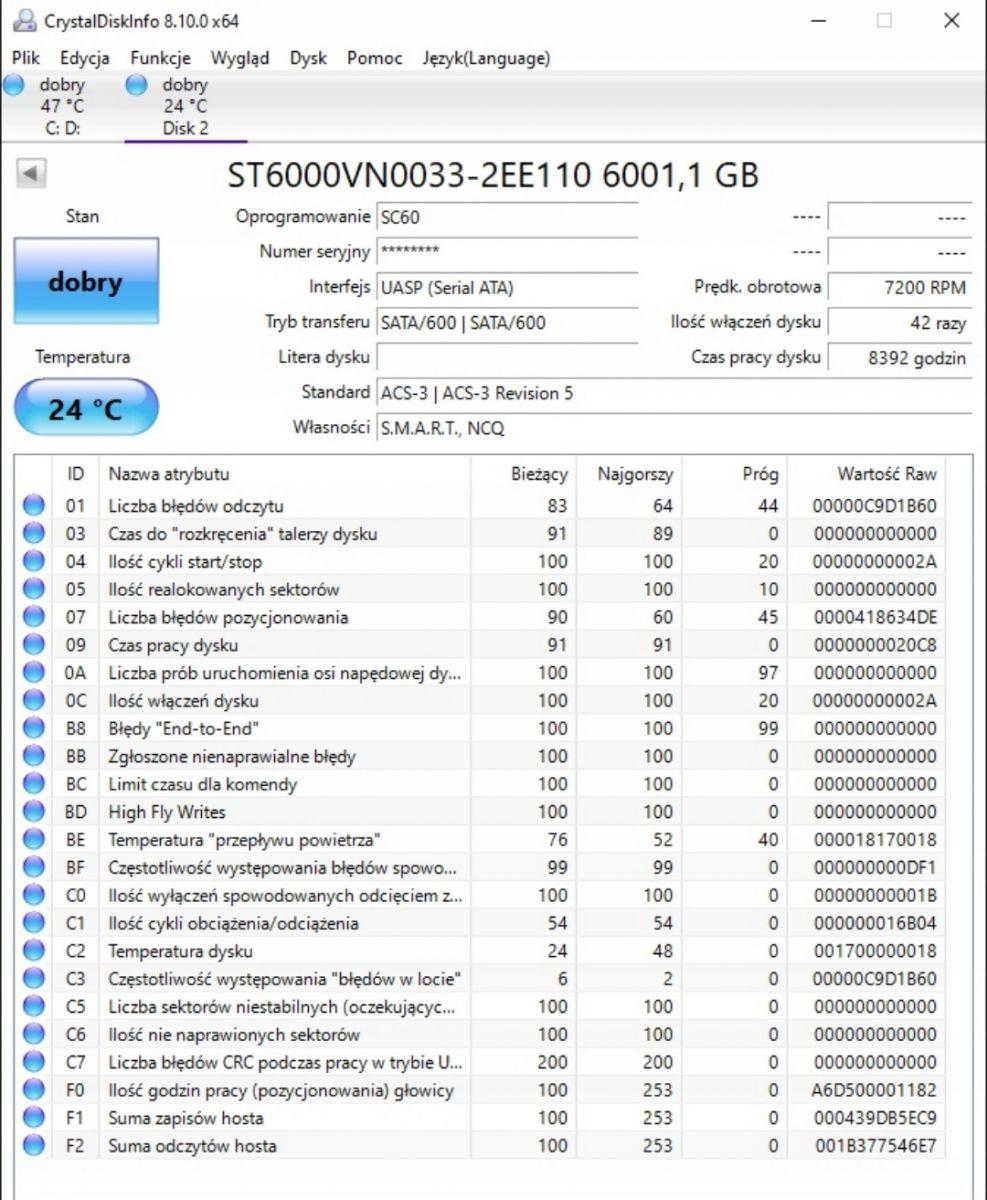Click status orb for attribute 01 read errors
The image size is (987, 1200).
34,506
